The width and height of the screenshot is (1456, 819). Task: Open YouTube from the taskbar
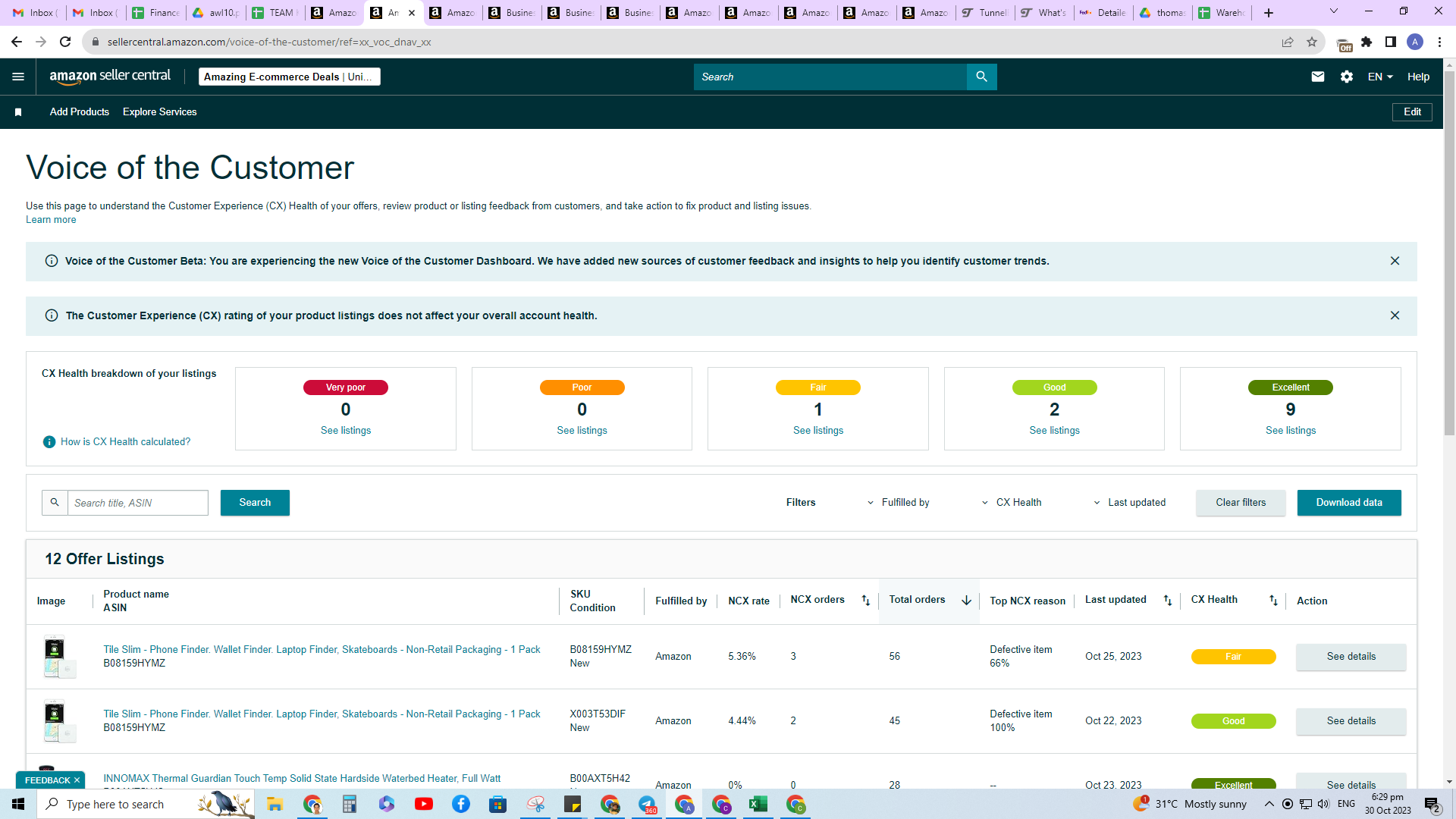[x=424, y=804]
